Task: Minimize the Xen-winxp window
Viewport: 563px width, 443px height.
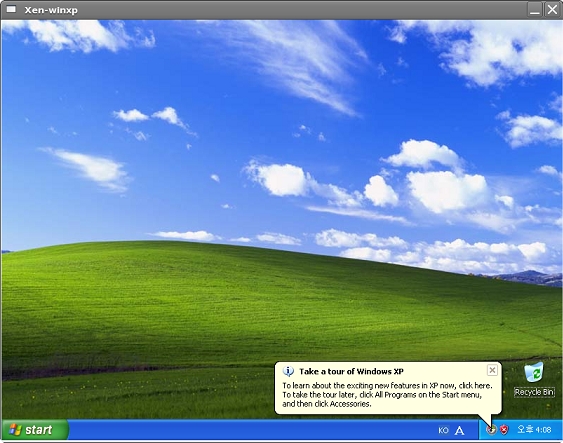Action: tap(535, 10)
